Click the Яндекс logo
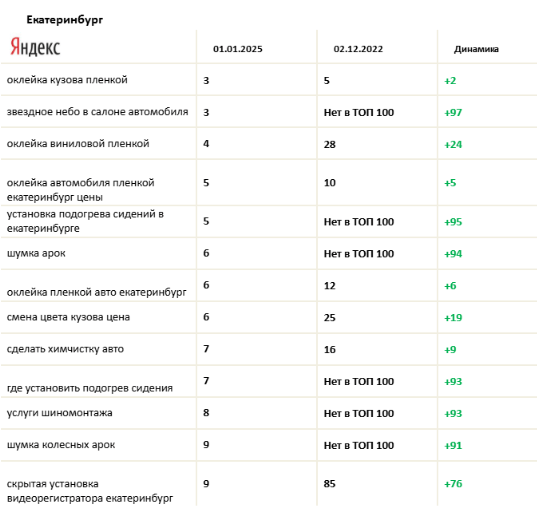This screenshot has height=516, width=537. pyautogui.click(x=35, y=47)
